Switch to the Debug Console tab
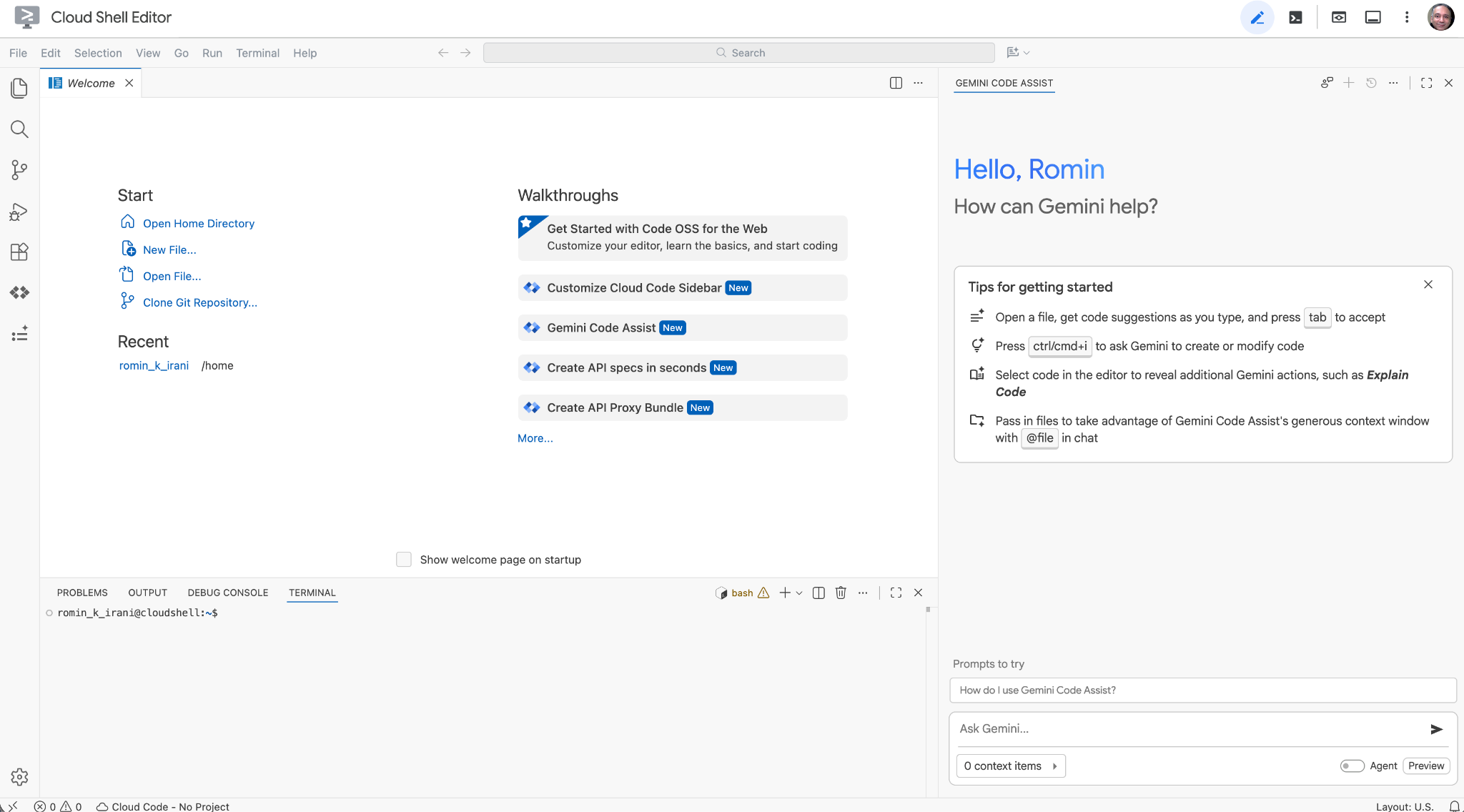The width and height of the screenshot is (1464, 812). tap(228, 593)
